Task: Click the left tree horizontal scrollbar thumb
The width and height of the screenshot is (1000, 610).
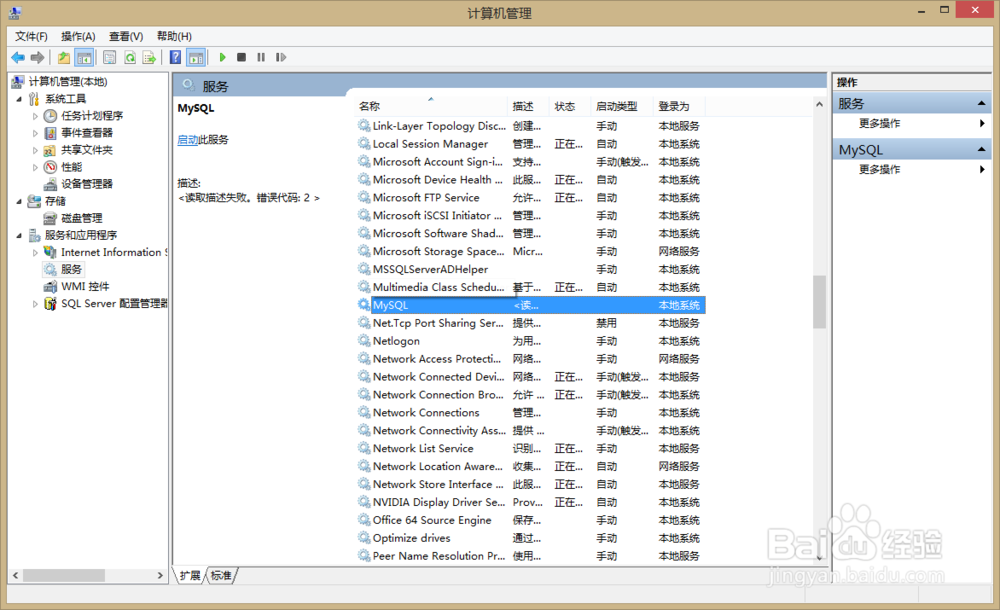Action: point(64,576)
